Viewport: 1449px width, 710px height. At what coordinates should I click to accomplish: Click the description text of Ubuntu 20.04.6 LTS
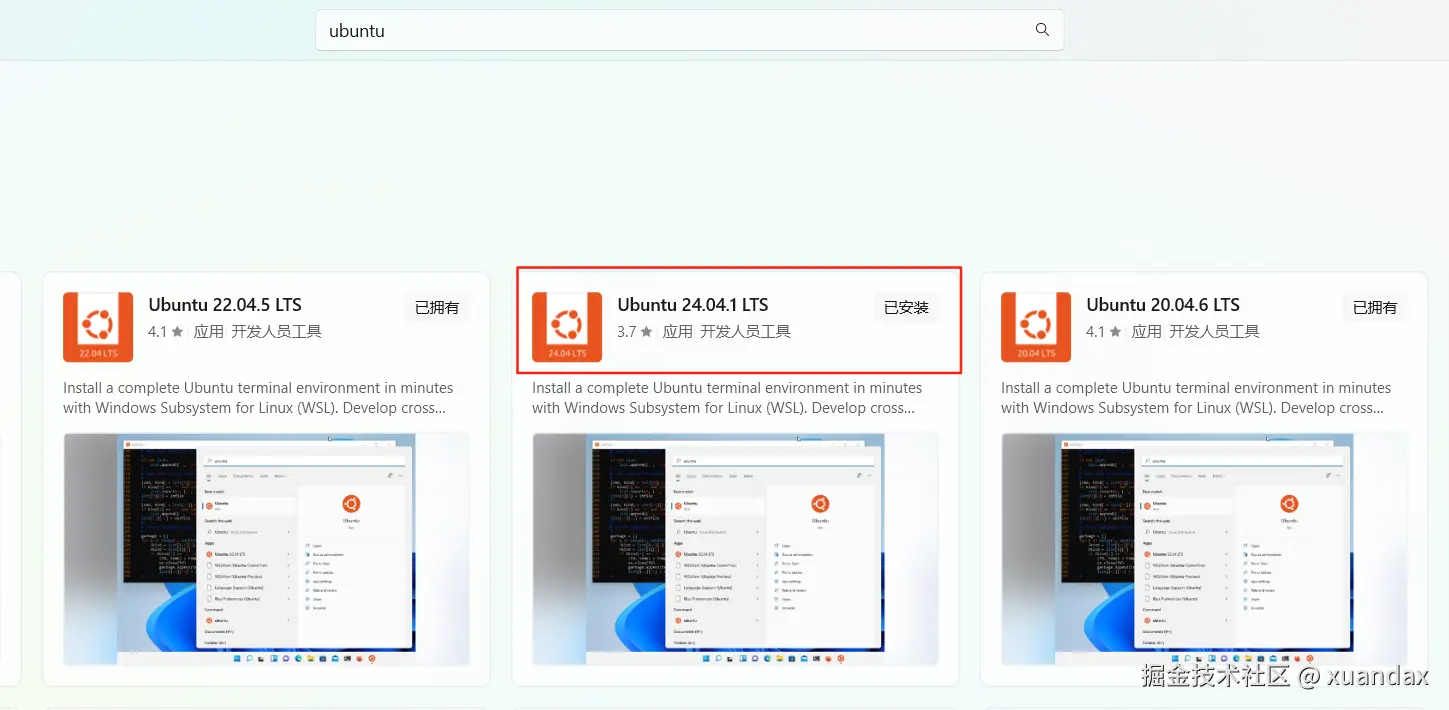(x=1196, y=398)
